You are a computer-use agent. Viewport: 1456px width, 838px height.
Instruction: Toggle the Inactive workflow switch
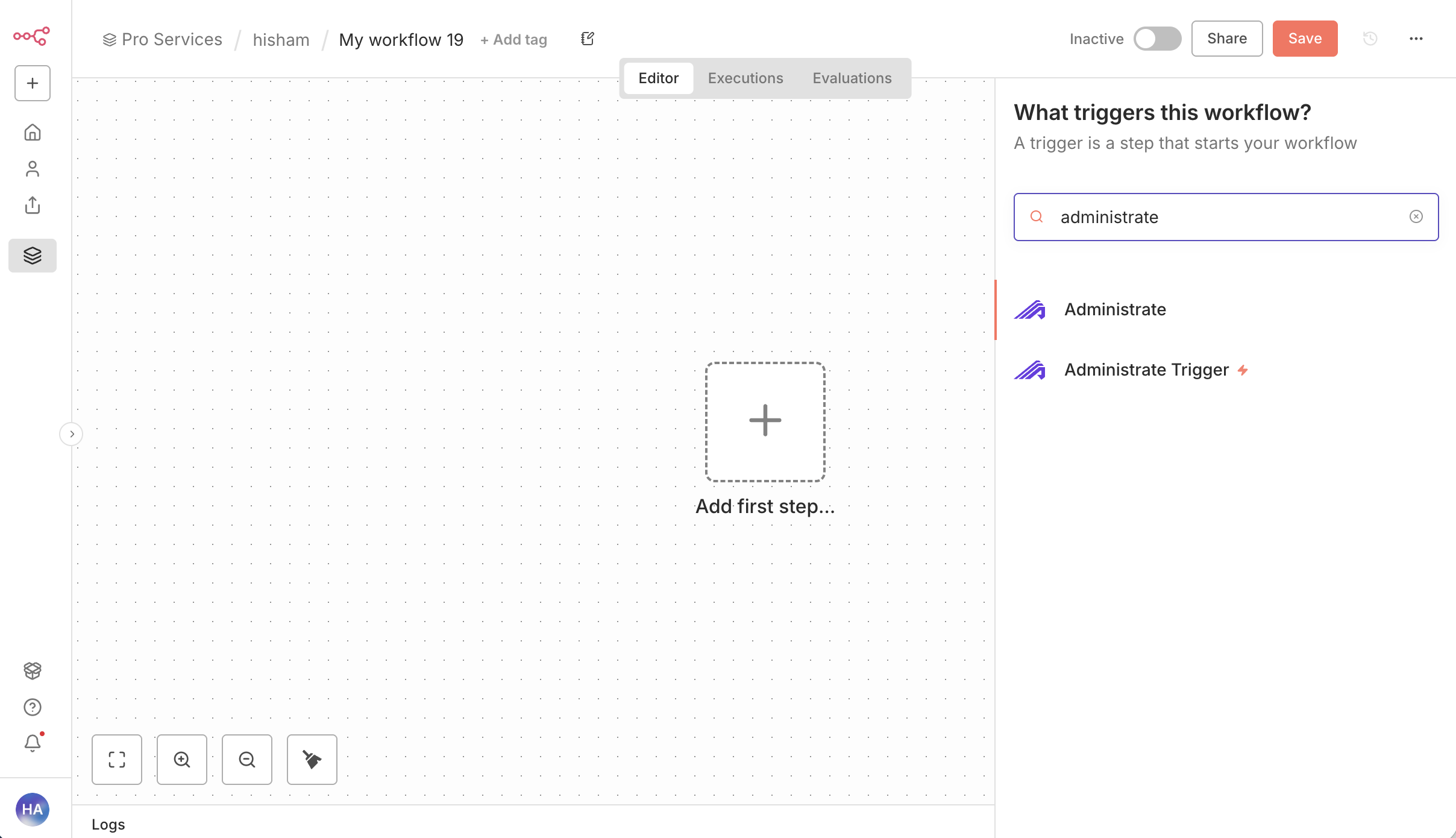coord(1157,39)
